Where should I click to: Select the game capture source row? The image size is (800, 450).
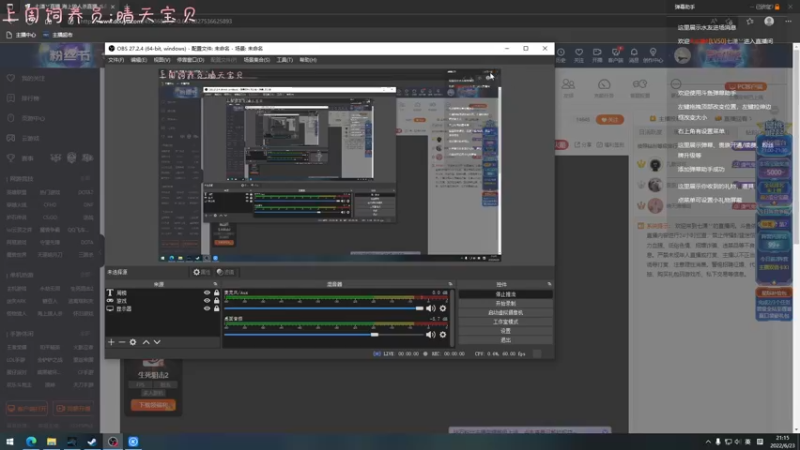[162, 301]
